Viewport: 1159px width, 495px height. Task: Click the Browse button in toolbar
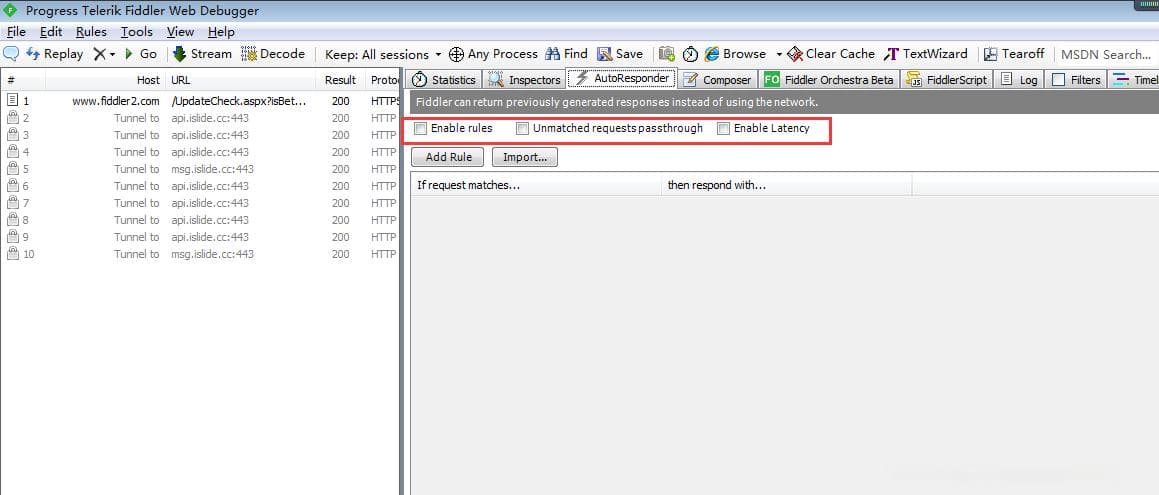click(735, 53)
